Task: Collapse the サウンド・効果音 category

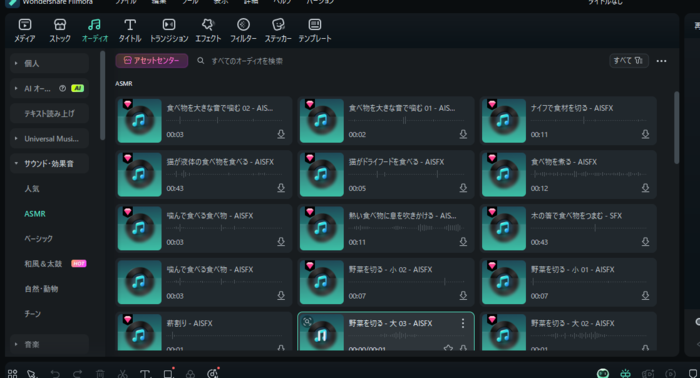Action: [x=49, y=164]
